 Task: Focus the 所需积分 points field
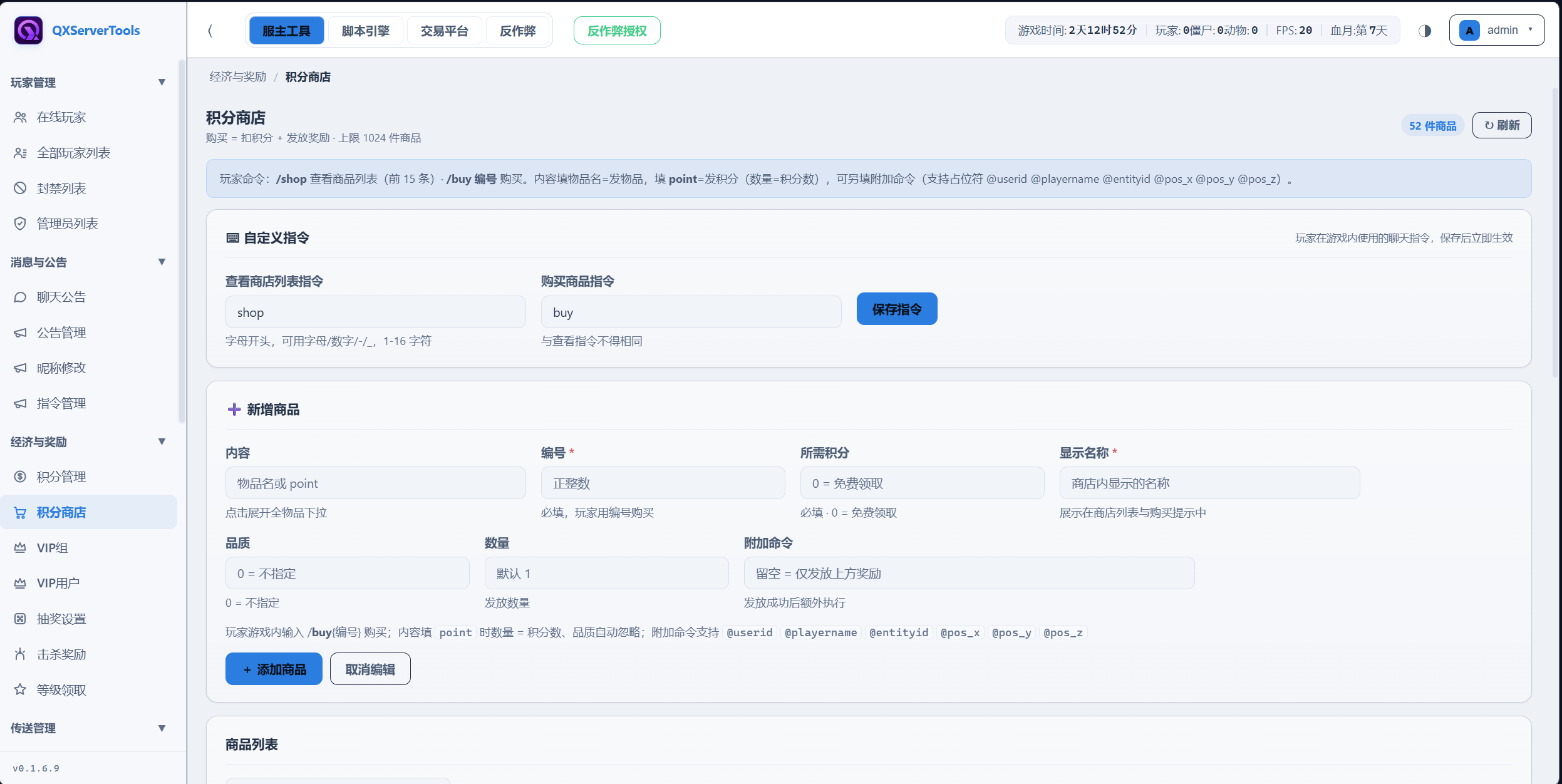click(923, 483)
